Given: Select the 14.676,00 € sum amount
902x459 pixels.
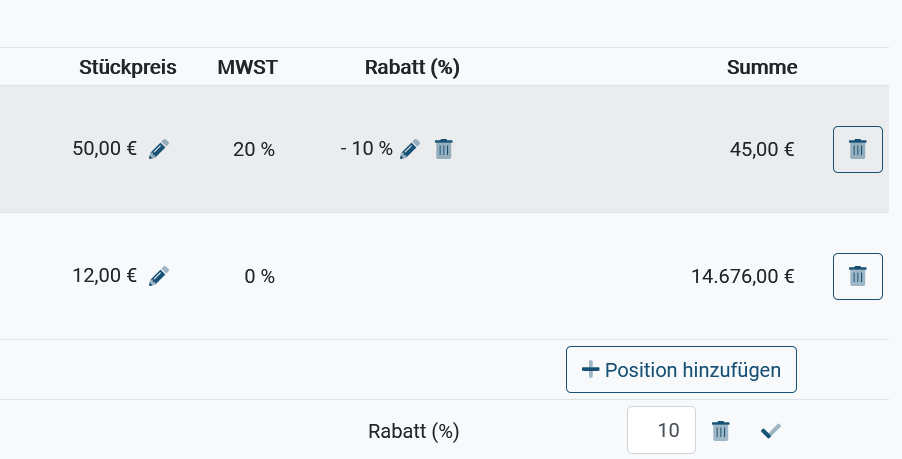Looking at the screenshot, I should pos(742,277).
